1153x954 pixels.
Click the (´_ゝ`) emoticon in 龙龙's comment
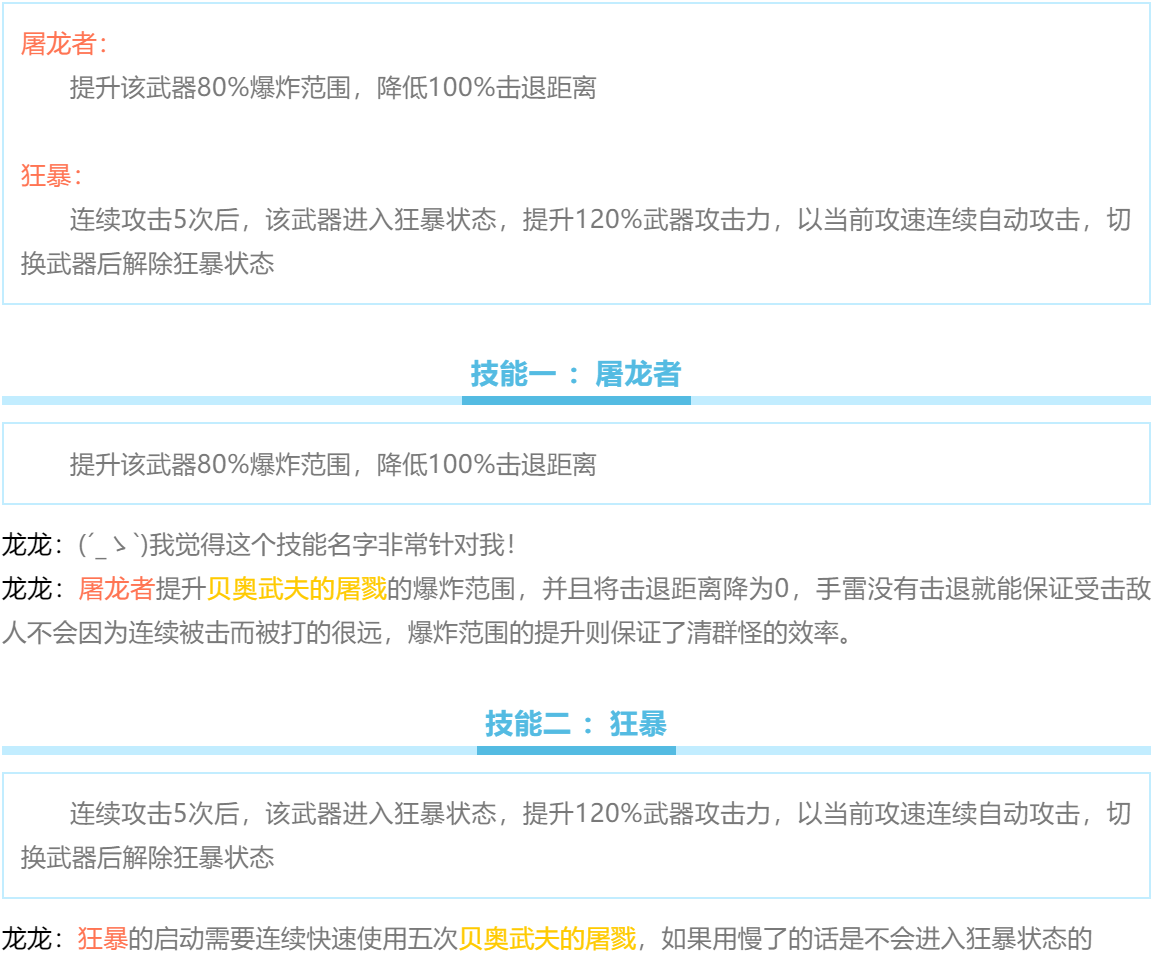coord(112,545)
